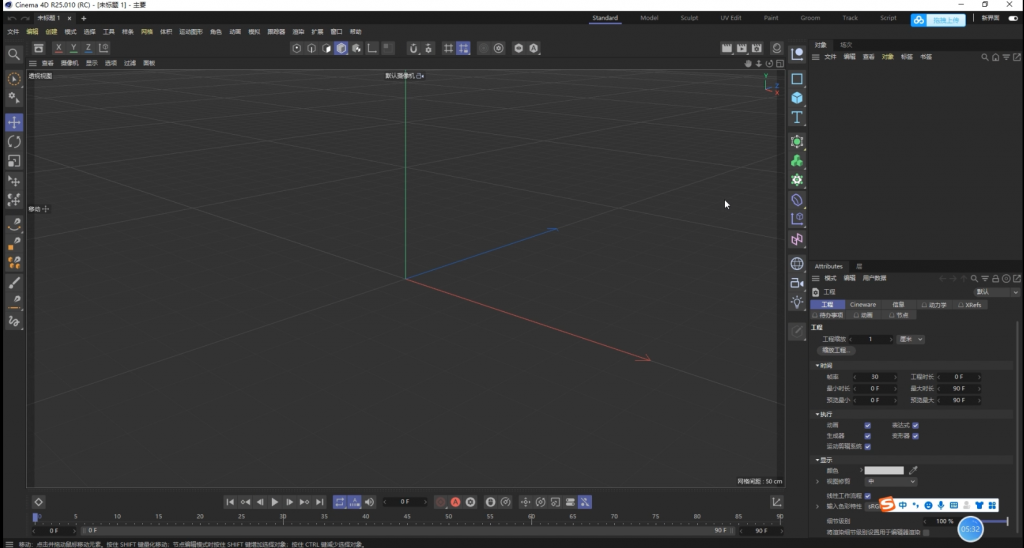Add a Text spline object

point(797,118)
